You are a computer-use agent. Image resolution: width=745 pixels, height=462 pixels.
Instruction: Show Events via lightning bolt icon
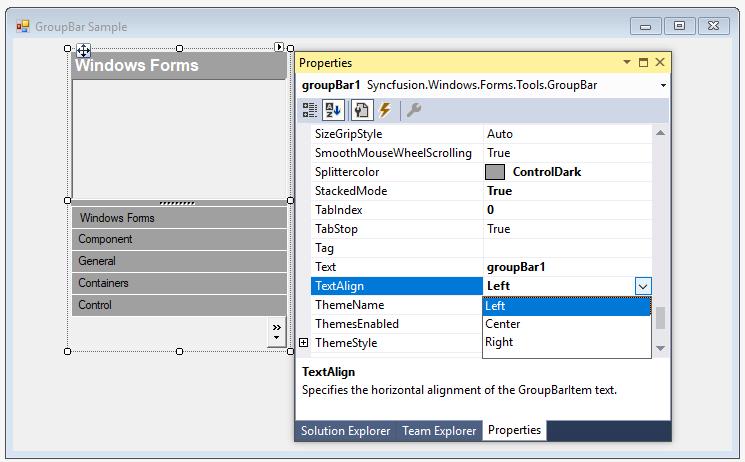[x=385, y=110]
